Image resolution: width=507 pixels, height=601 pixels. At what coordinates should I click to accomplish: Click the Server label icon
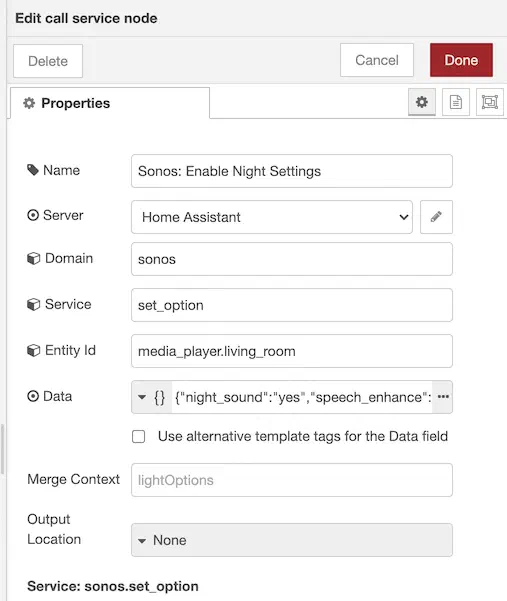[x=33, y=215]
